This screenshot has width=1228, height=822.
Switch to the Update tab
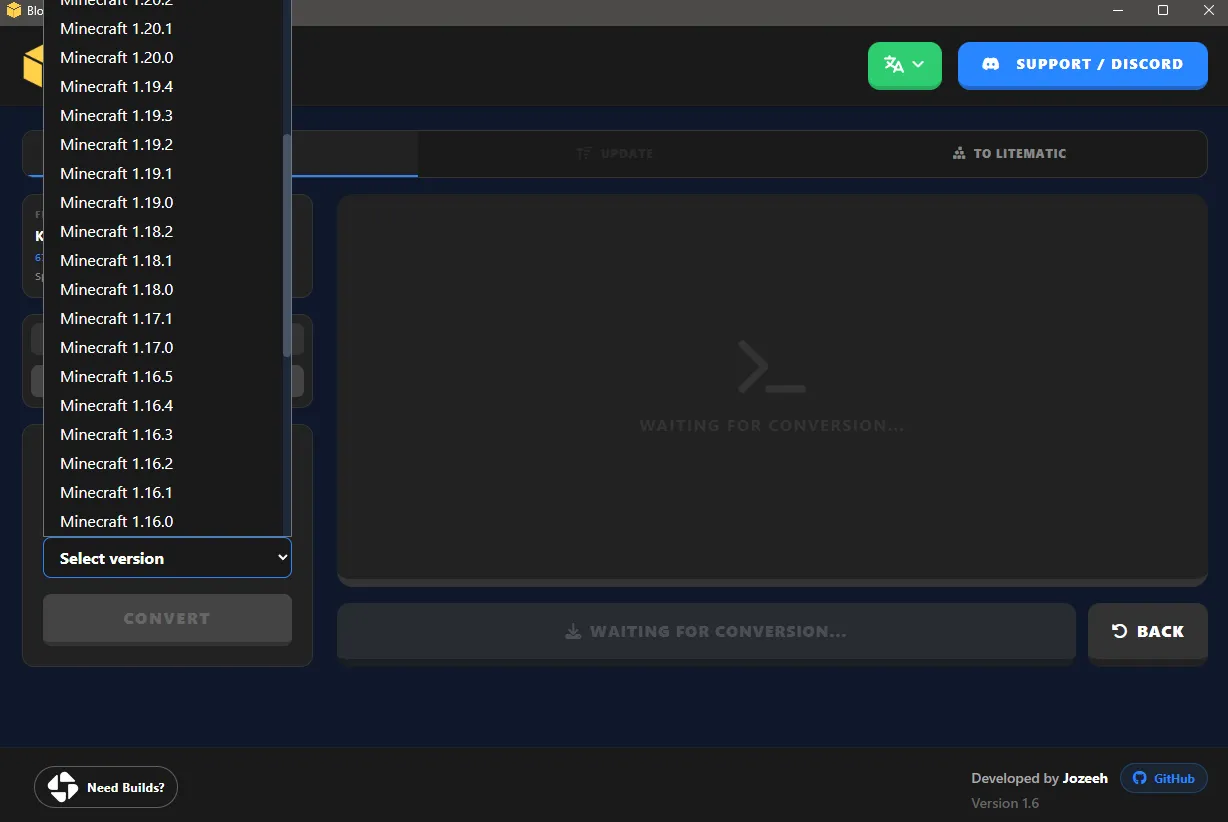pos(615,154)
